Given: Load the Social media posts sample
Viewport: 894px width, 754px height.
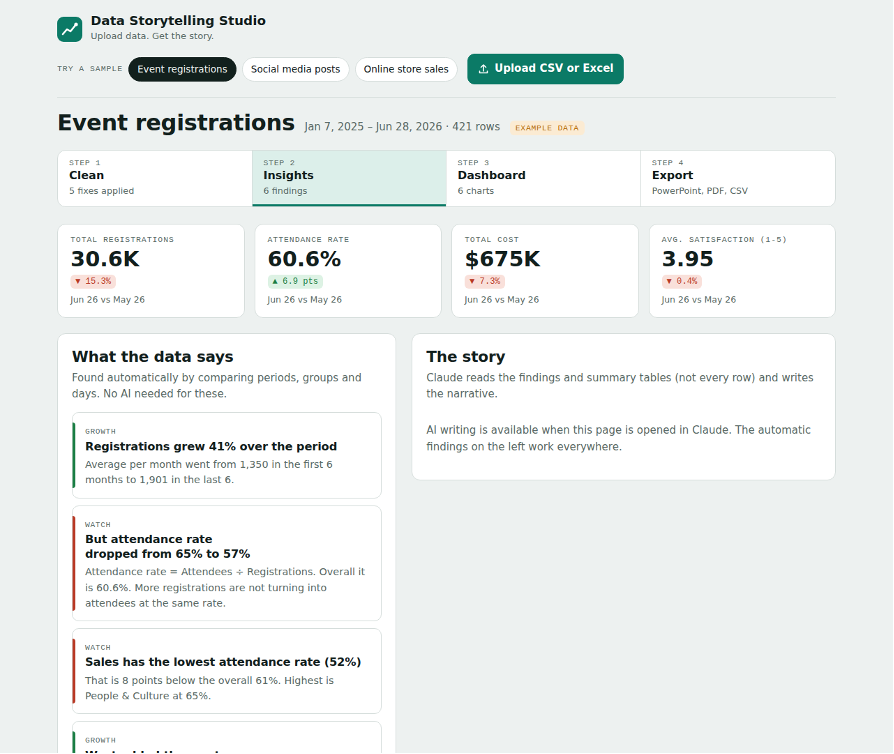Looking at the screenshot, I should pyautogui.click(x=295, y=69).
